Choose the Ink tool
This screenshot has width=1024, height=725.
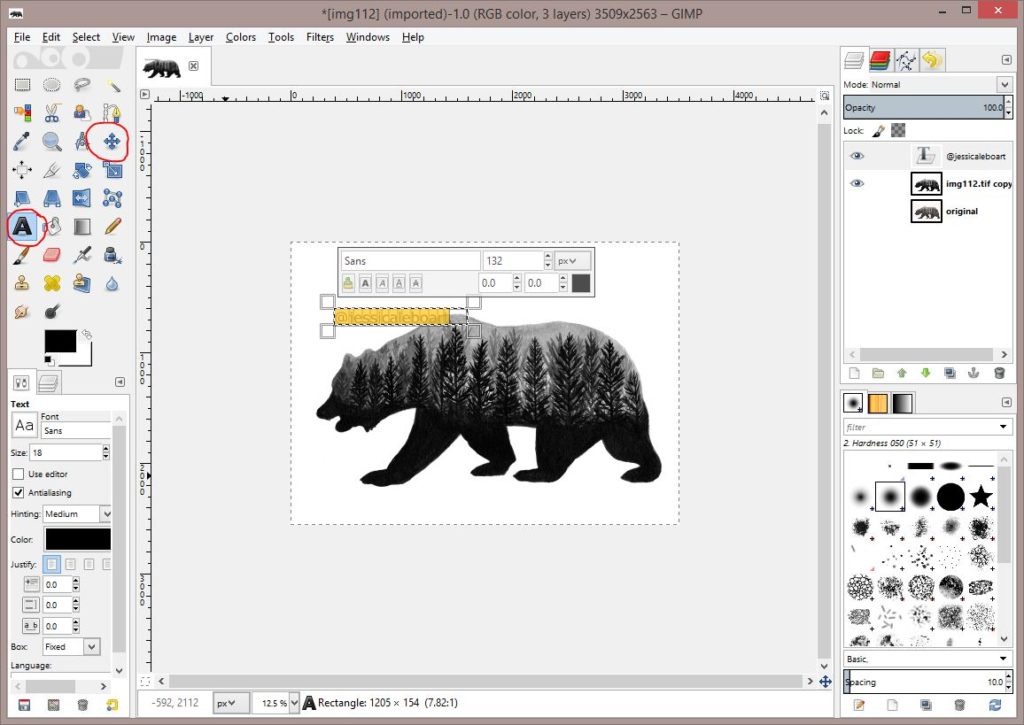[112, 255]
